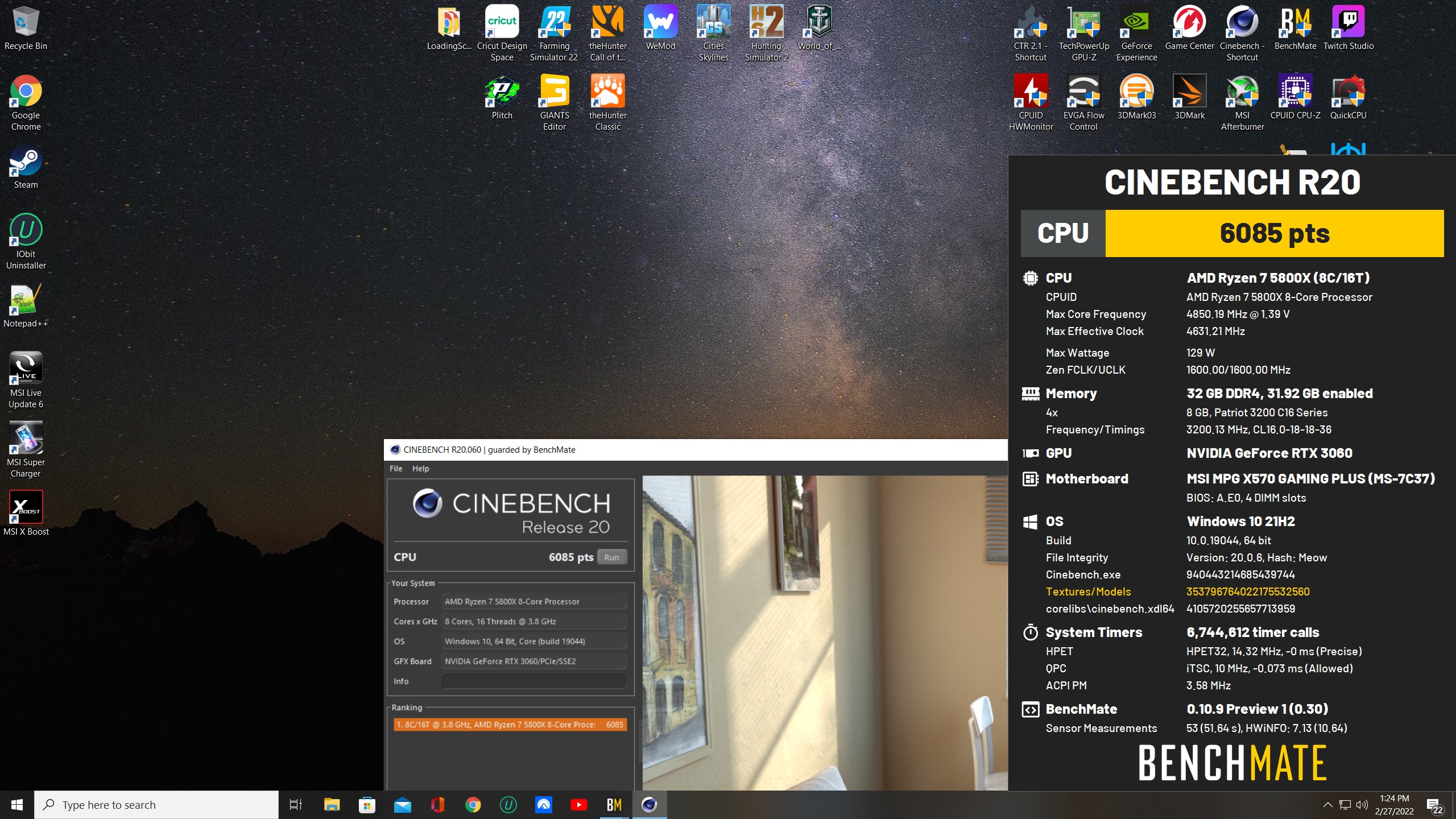Select theHunter Classic icon

point(607,102)
